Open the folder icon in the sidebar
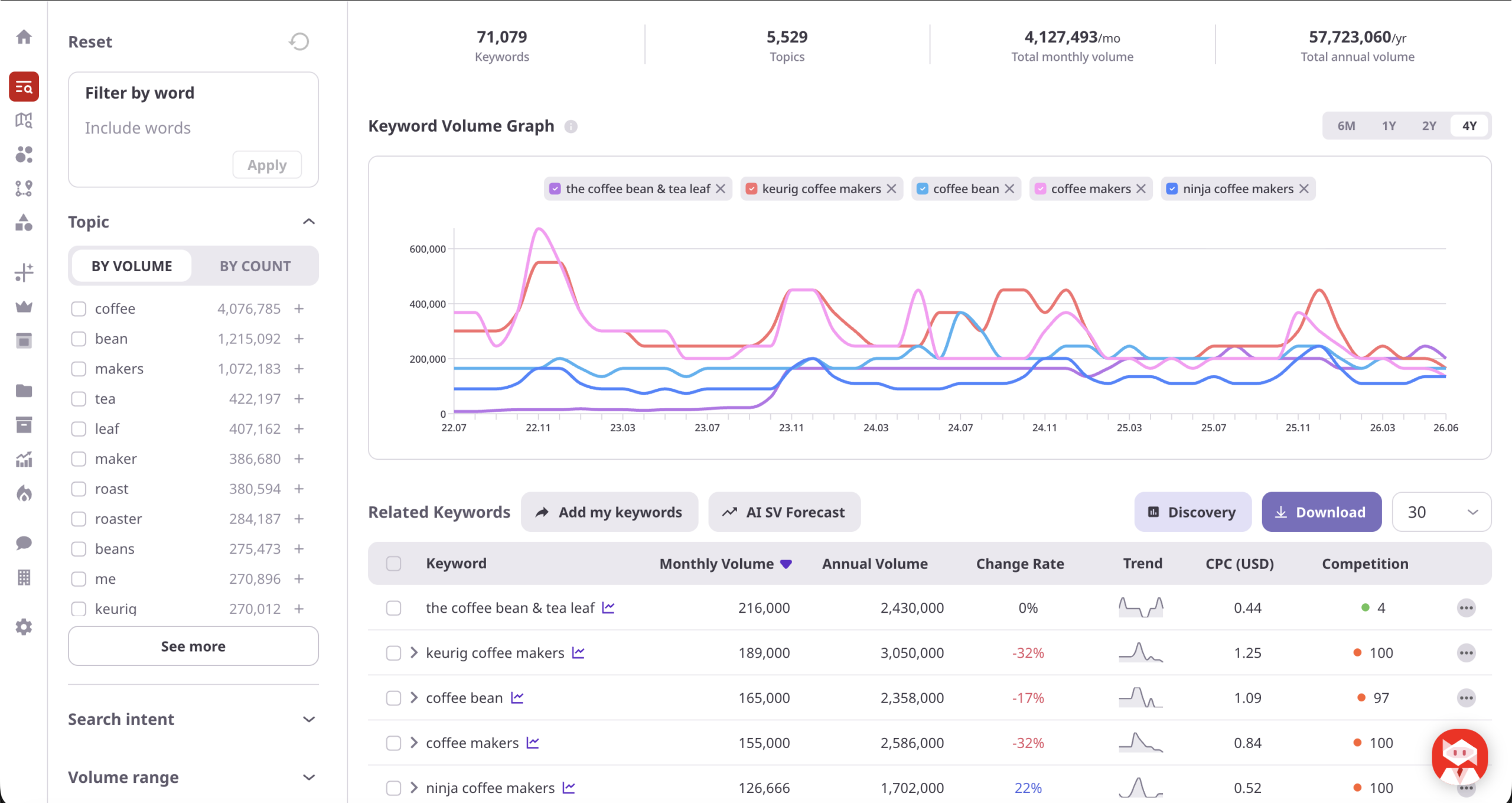The image size is (1512, 803). point(24,391)
